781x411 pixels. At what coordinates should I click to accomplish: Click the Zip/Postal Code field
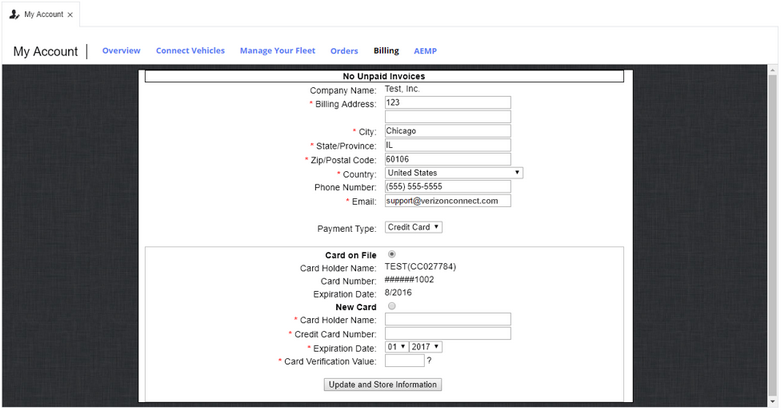pyautogui.click(x=448, y=159)
